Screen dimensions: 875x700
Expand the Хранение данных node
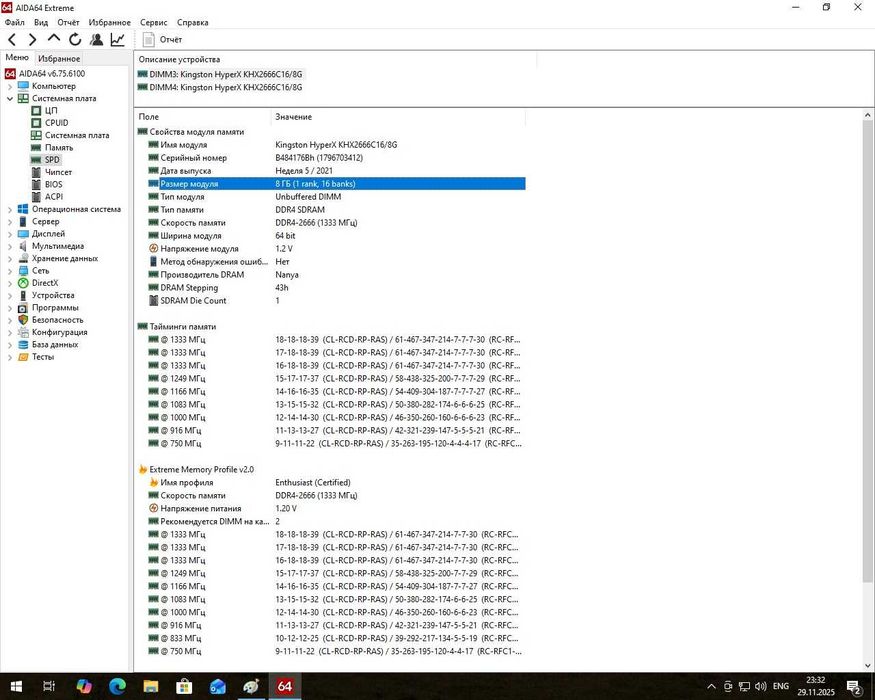point(9,258)
